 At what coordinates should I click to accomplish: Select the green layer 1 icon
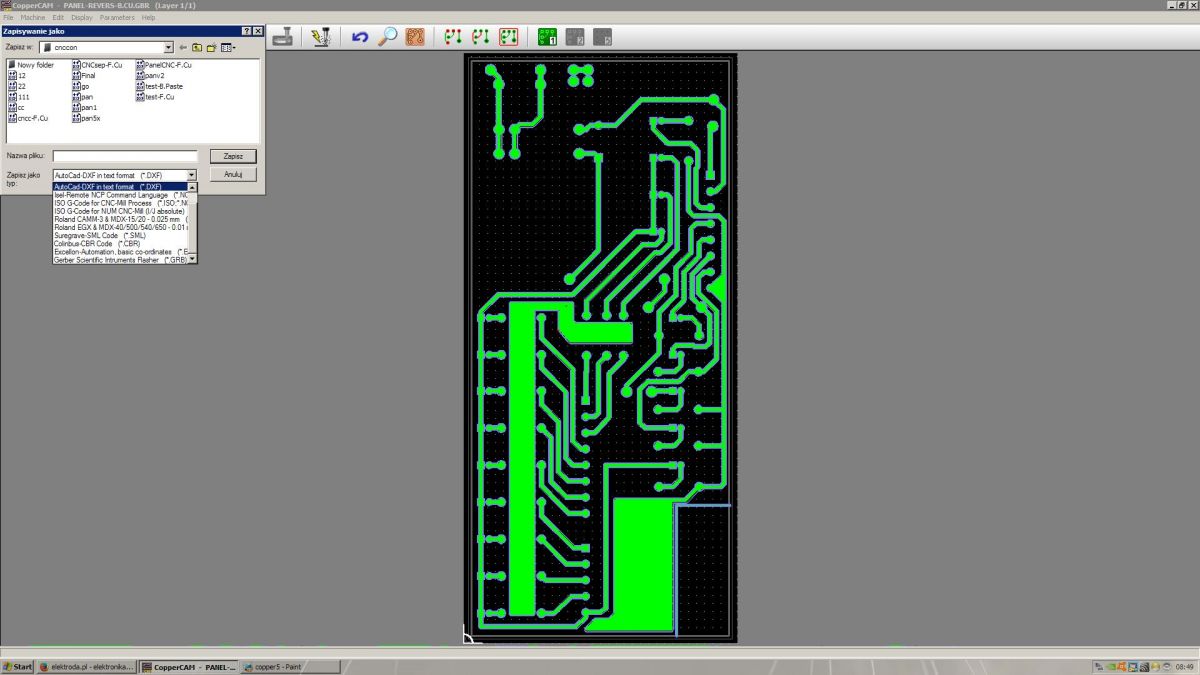click(547, 37)
